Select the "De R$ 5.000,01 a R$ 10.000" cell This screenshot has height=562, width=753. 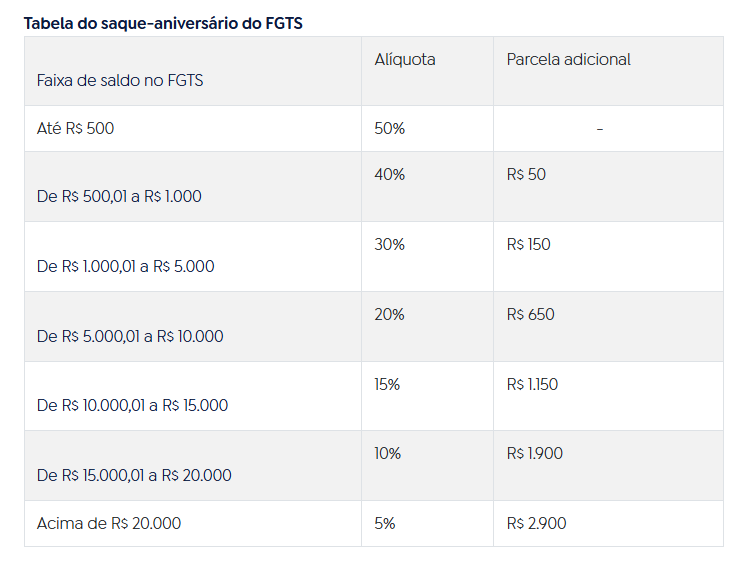130,336
